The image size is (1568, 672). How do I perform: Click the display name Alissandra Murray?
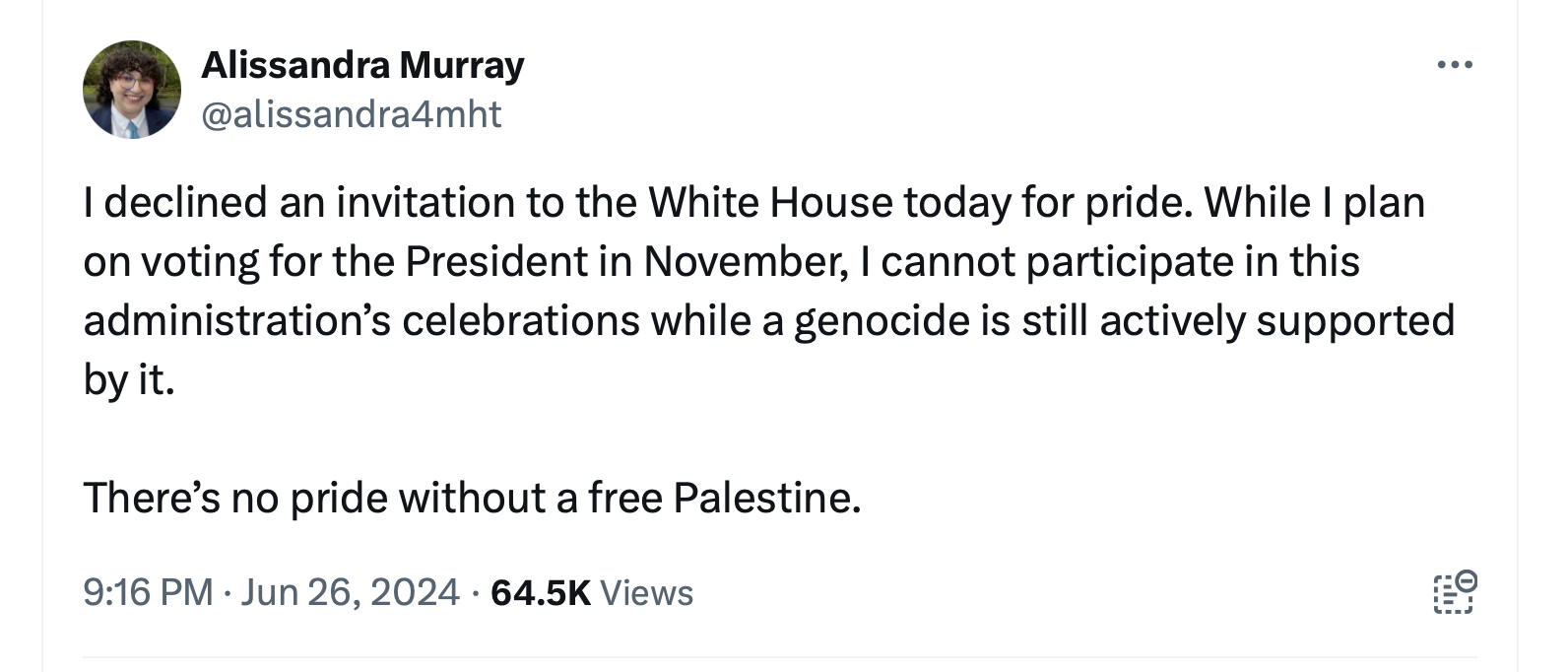[362, 65]
